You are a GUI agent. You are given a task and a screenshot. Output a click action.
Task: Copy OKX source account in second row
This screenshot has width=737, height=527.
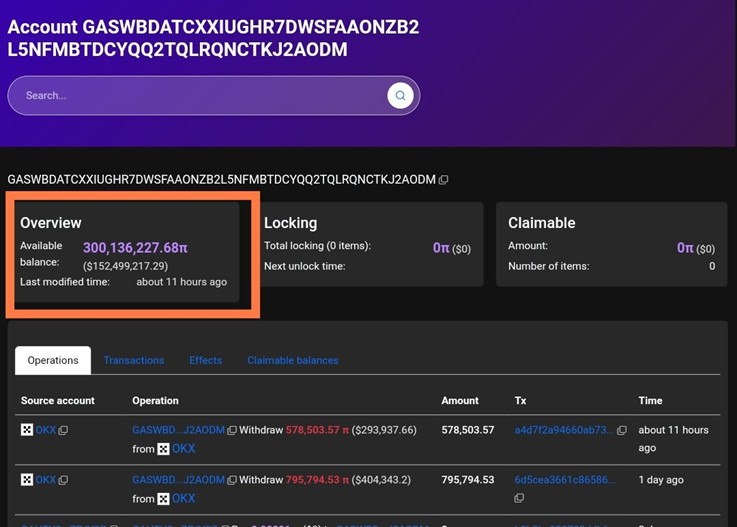pyautogui.click(x=63, y=480)
